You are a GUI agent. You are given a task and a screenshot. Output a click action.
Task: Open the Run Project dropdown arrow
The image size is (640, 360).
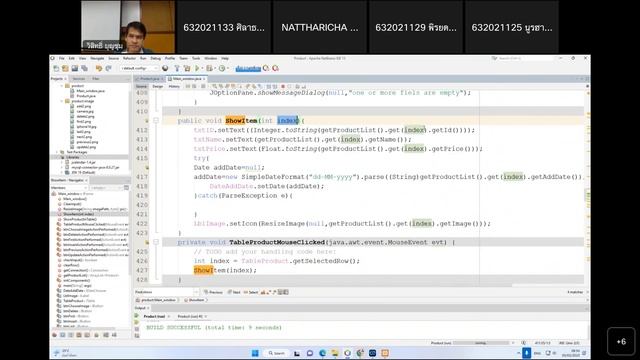click(x=202, y=68)
